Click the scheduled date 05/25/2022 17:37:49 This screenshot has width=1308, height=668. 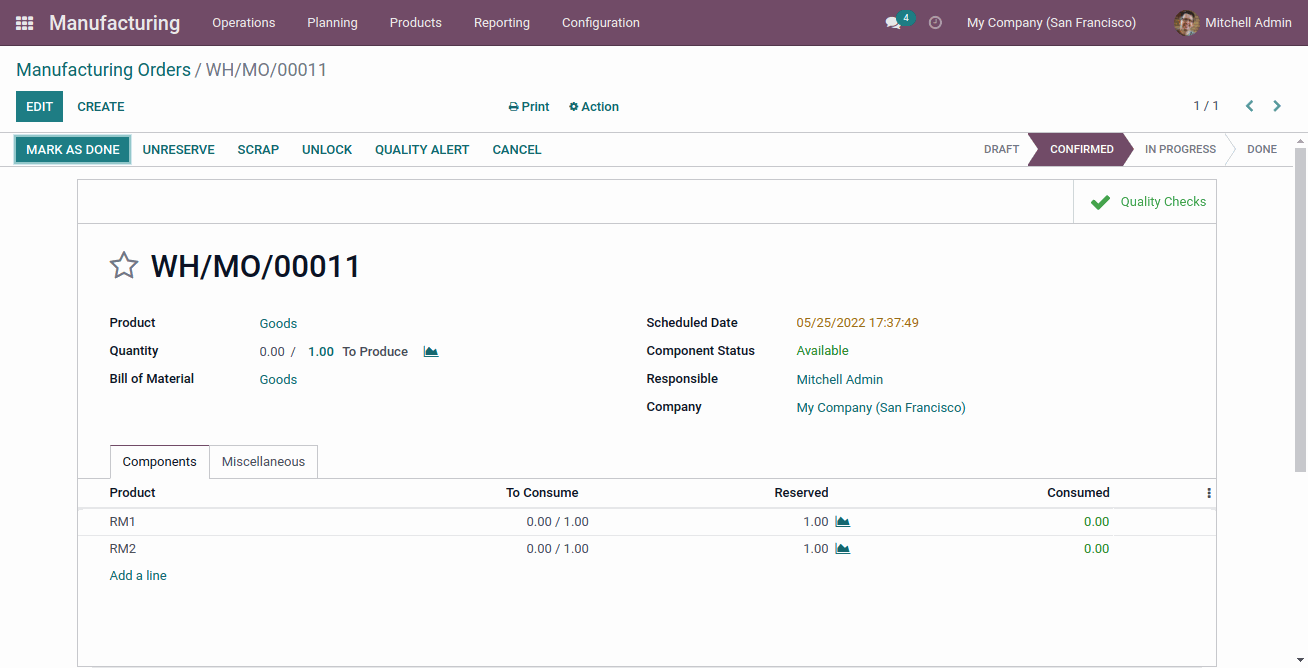pos(857,324)
